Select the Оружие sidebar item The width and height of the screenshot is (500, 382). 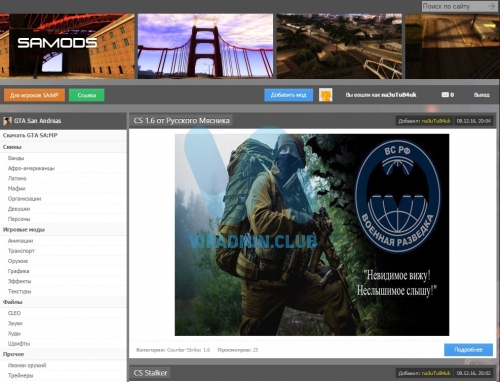click(18, 261)
